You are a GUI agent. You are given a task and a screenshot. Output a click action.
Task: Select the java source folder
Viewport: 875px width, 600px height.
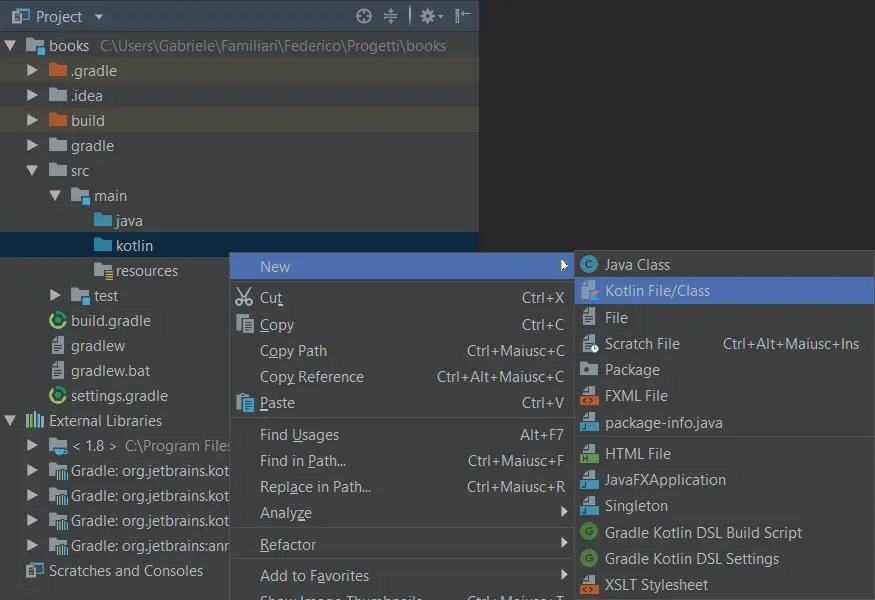tap(118, 220)
